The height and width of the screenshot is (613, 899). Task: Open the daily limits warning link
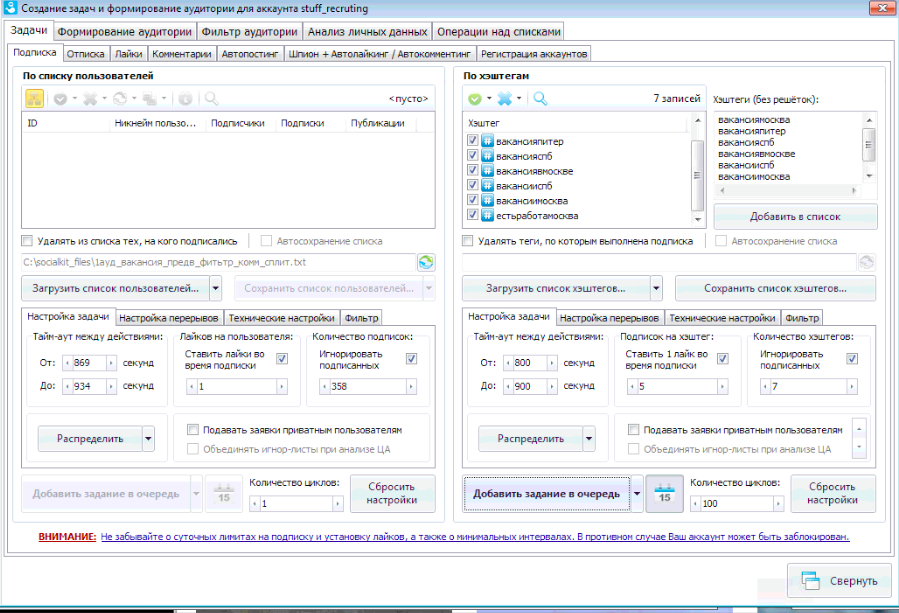coord(475,537)
